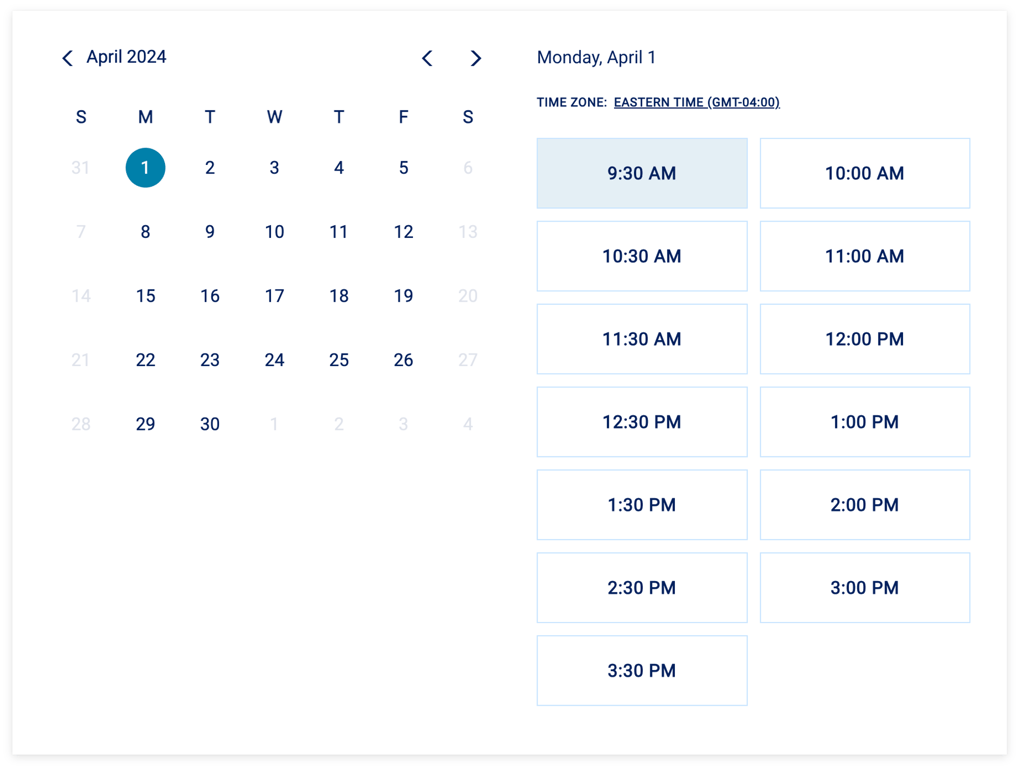Select April 22 on the calendar
1021x768 pixels.
click(145, 360)
